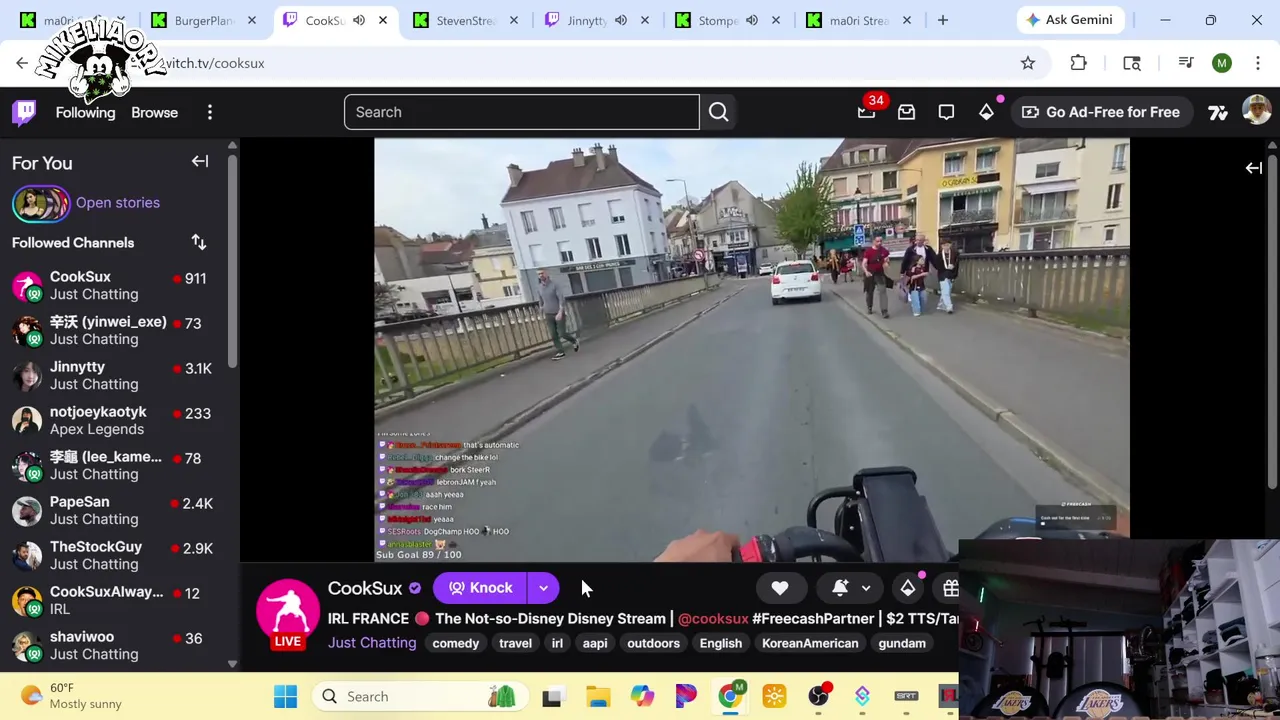Go back with browser back arrow
This screenshot has width=1280, height=720.
[22, 63]
